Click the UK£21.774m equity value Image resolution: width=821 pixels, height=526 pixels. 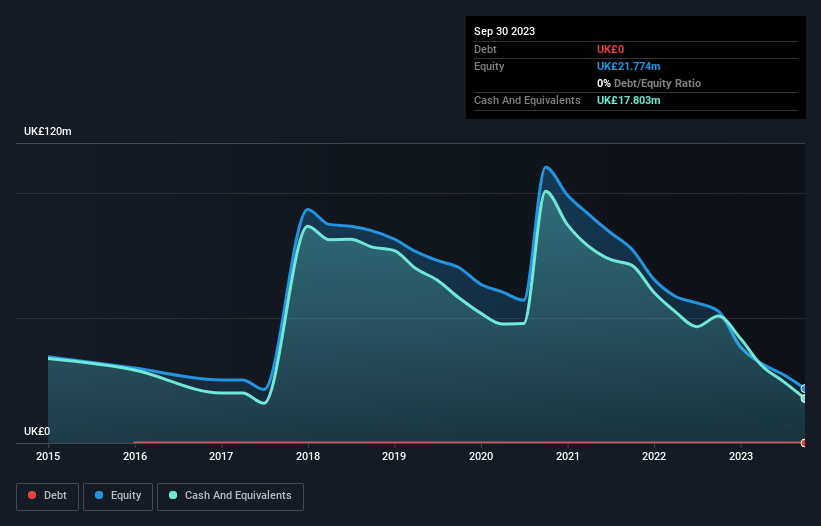(x=628, y=66)
